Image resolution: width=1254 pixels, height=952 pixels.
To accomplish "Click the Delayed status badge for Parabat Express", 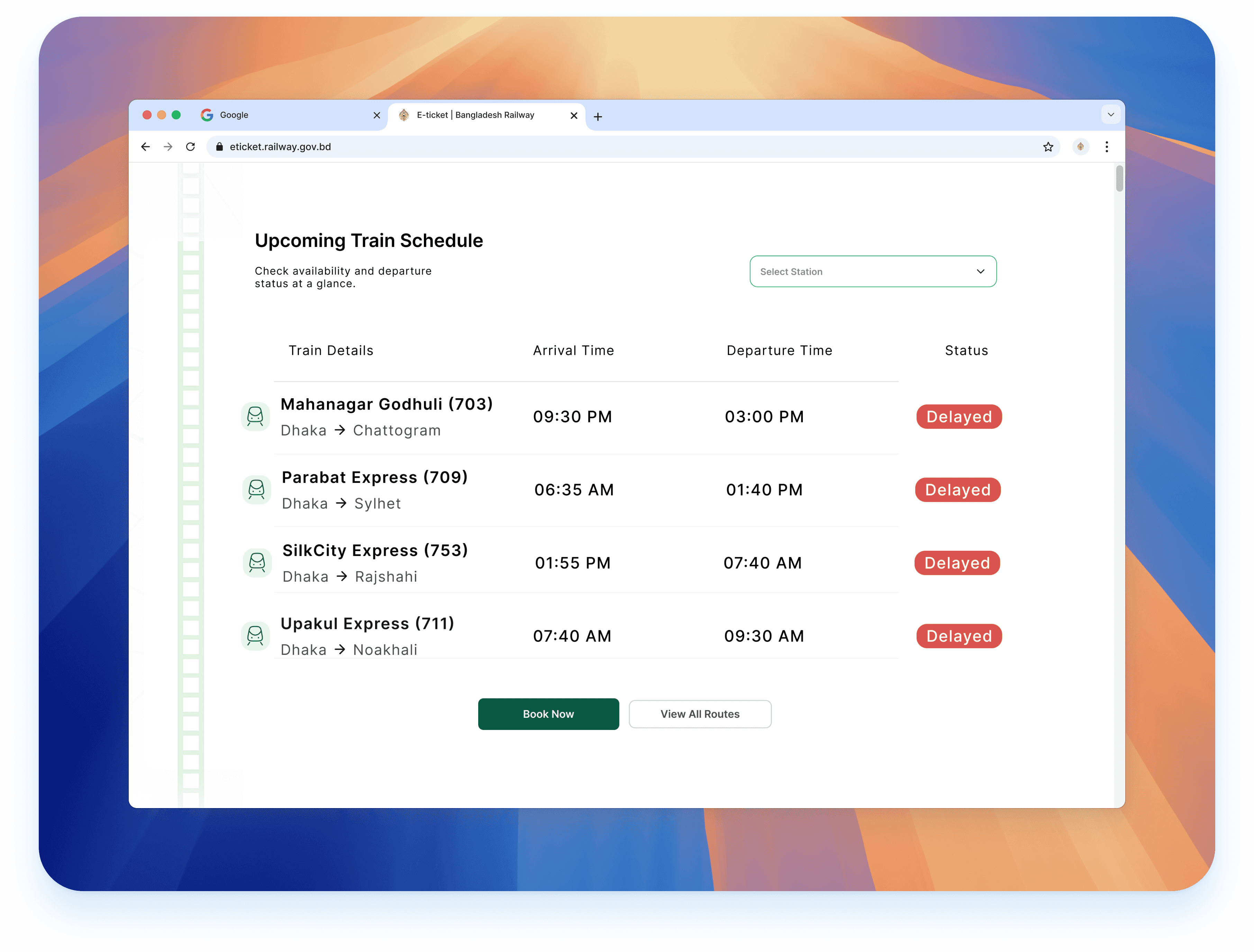I will [x=957, y=489].
